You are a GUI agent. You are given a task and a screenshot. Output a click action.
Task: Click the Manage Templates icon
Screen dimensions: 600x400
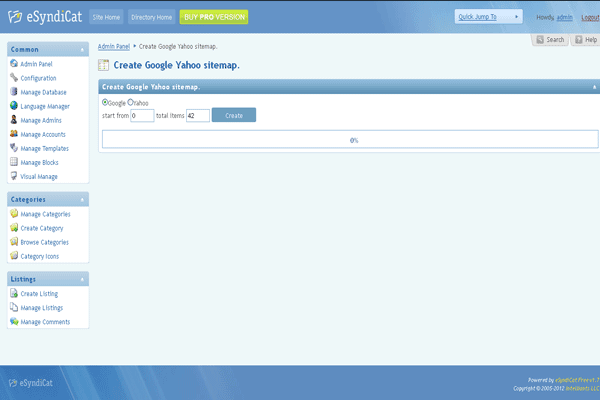tap(13, 148)
